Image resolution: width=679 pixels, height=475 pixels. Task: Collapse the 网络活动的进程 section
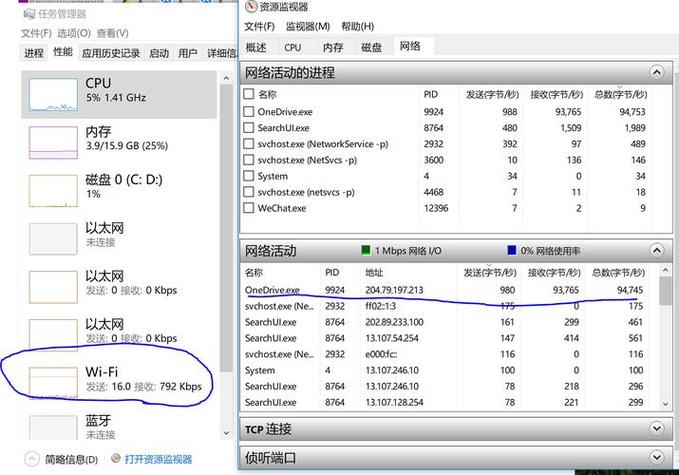(x=656, y=72)
